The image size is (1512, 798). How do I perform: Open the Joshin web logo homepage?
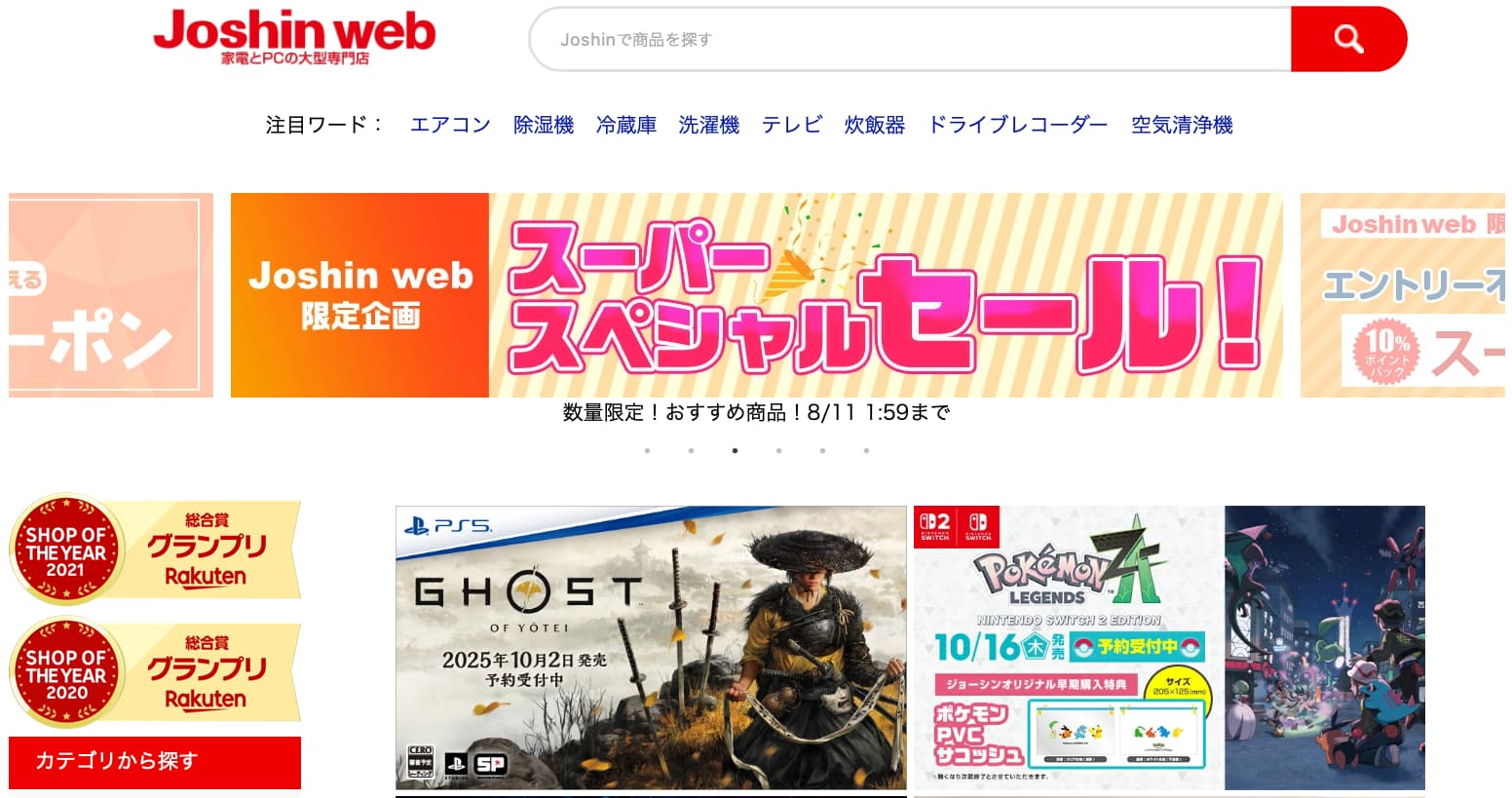click(294, 37)
